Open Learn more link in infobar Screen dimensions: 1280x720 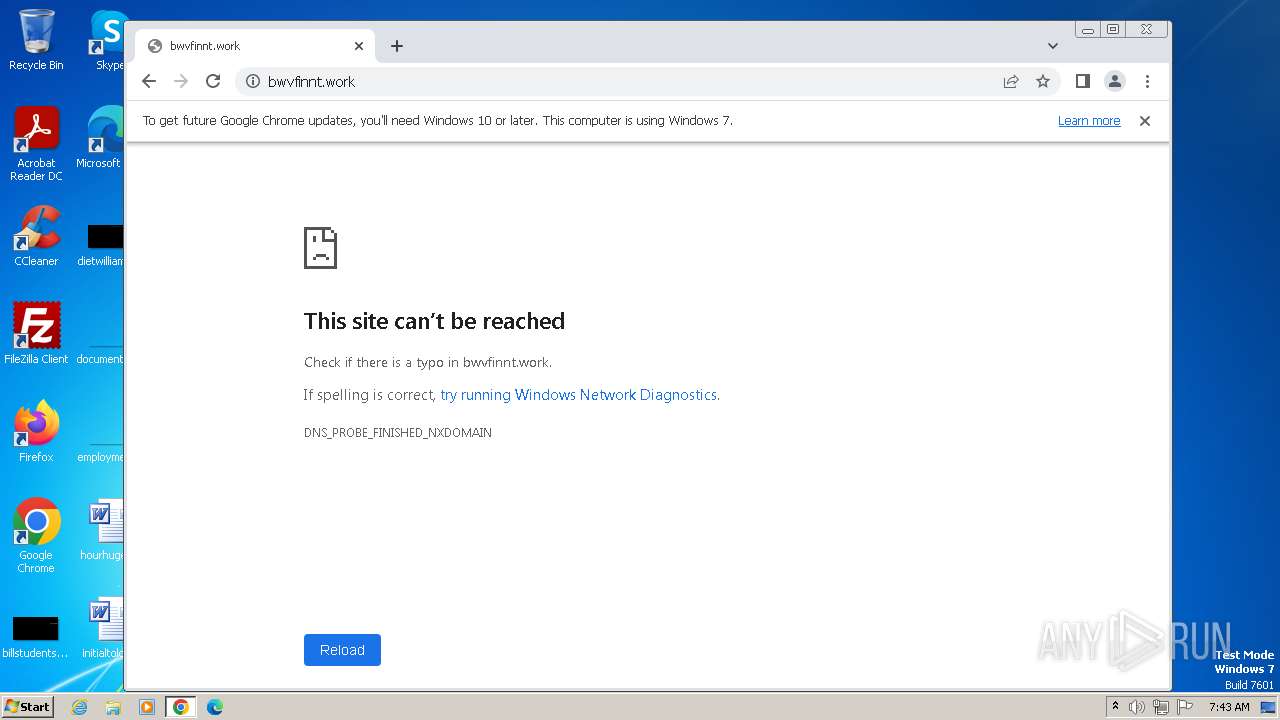click(1089, 121)
